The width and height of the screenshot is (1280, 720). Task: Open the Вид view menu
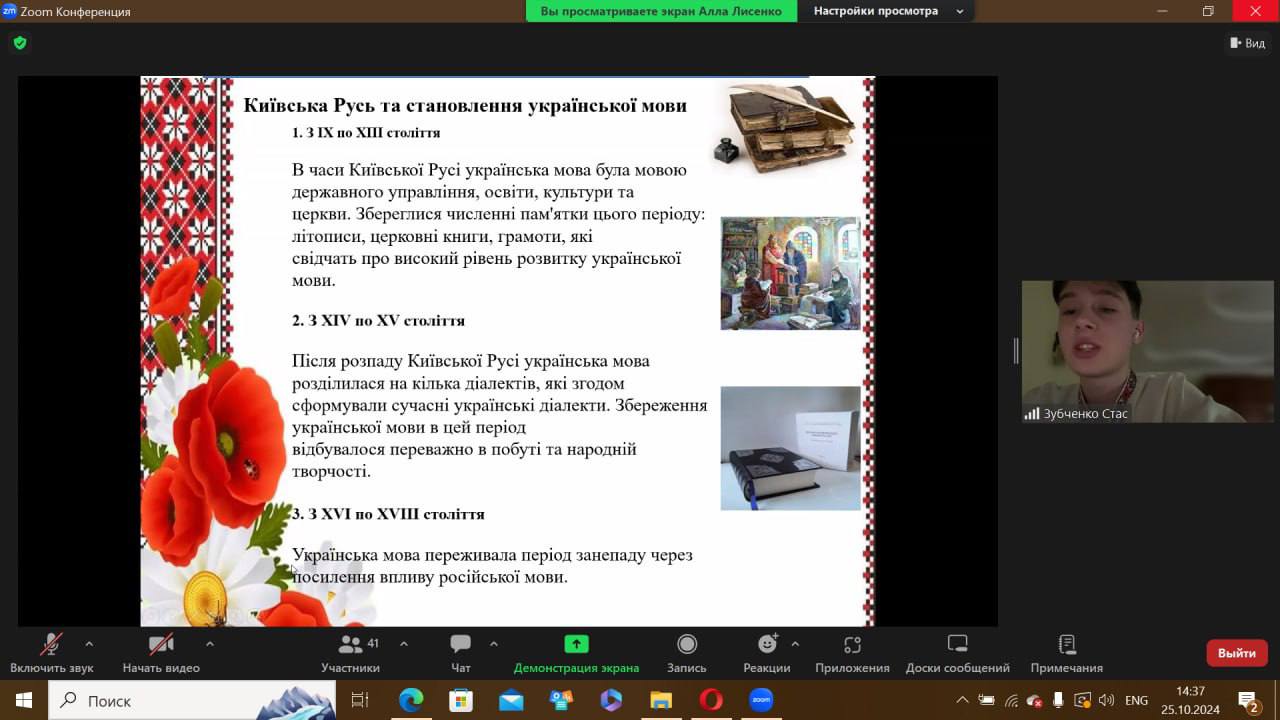click(x=1247, y=43)
